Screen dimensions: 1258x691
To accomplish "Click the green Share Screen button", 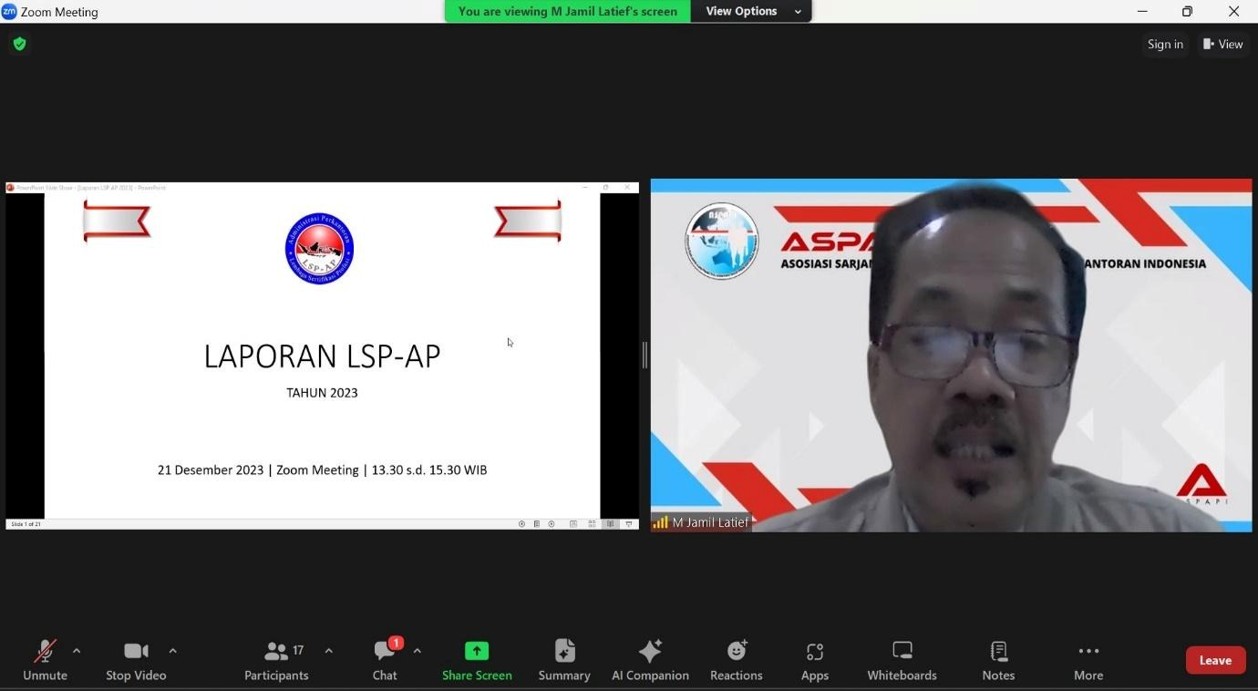I will (477, 660).
